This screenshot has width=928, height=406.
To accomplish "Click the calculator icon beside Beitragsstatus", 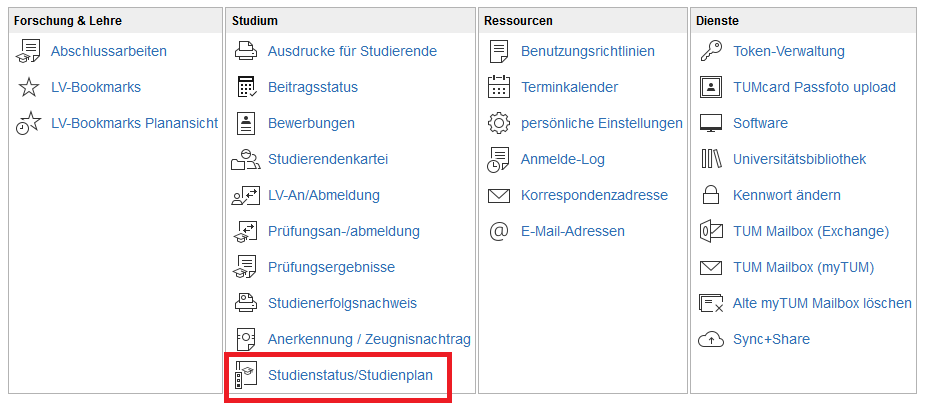I will click(x=246, y=87).
